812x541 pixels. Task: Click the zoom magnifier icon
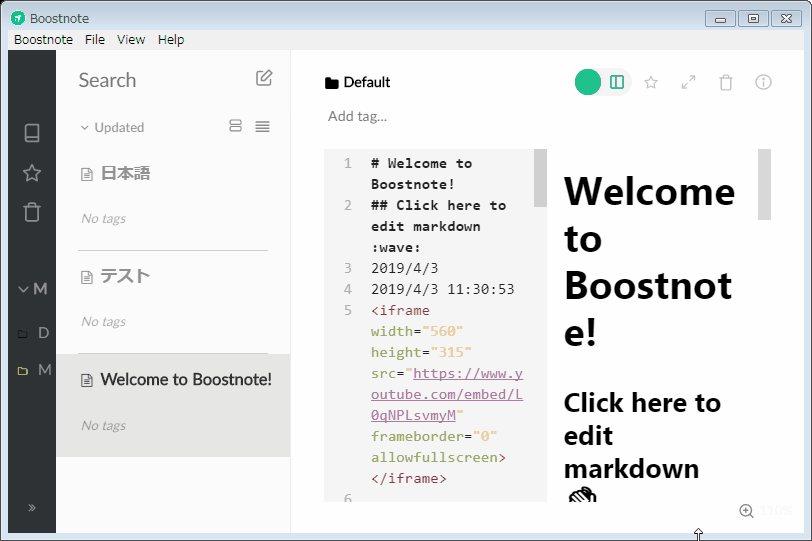click(x=746, y=511)
